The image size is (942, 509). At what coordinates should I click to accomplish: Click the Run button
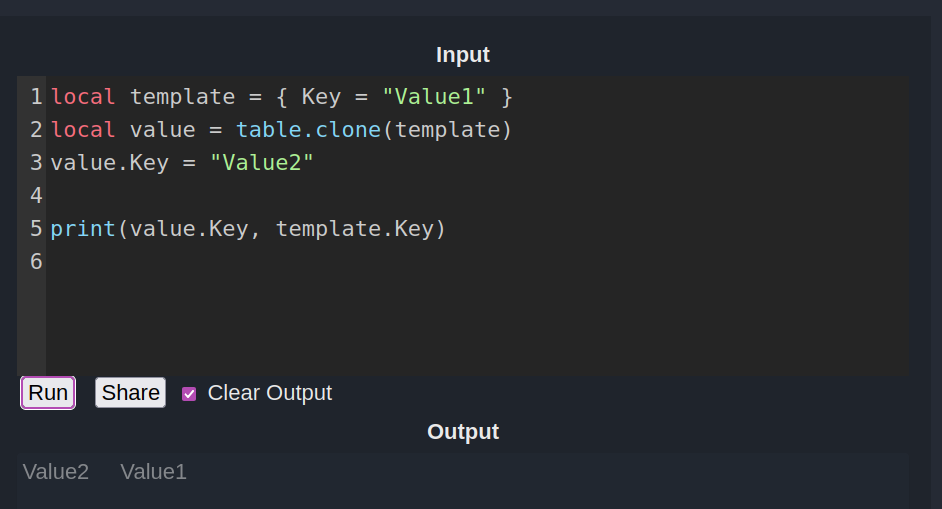[x=48, y=393]
